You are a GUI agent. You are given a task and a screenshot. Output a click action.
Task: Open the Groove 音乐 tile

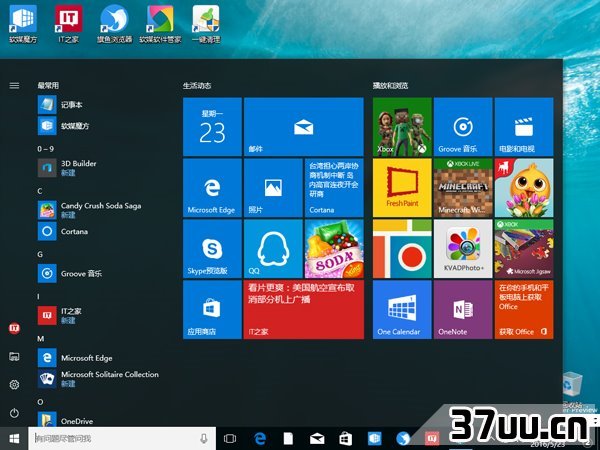tap(463, 127)
